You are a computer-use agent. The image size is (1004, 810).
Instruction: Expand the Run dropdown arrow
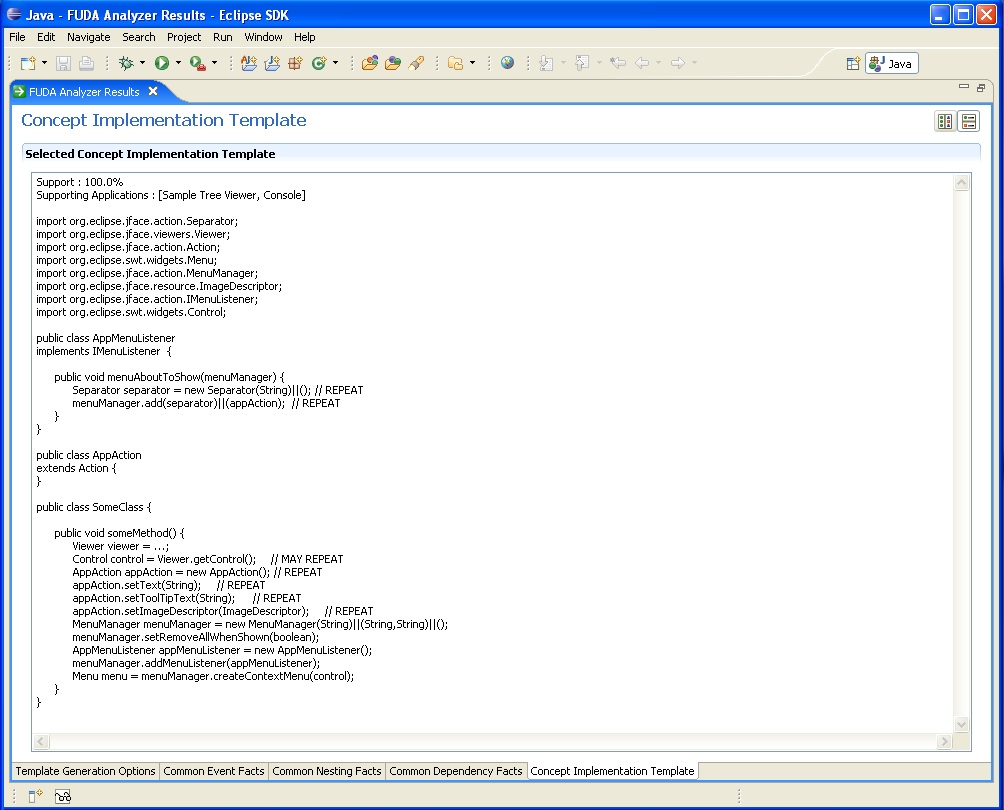[178, 63]
